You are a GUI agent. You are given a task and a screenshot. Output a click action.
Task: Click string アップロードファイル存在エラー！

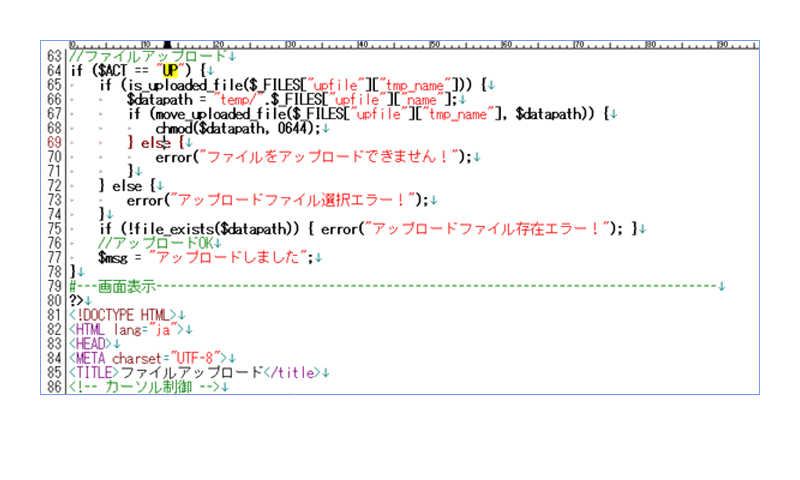[487, 229]
